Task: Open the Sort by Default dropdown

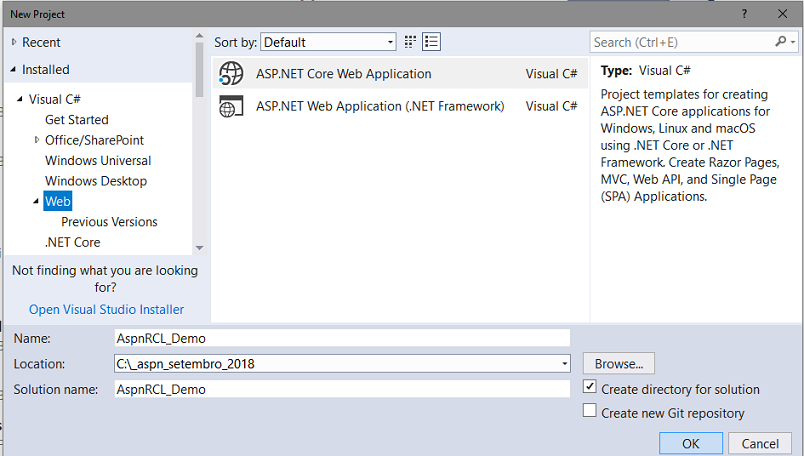Action: point(328,42)
